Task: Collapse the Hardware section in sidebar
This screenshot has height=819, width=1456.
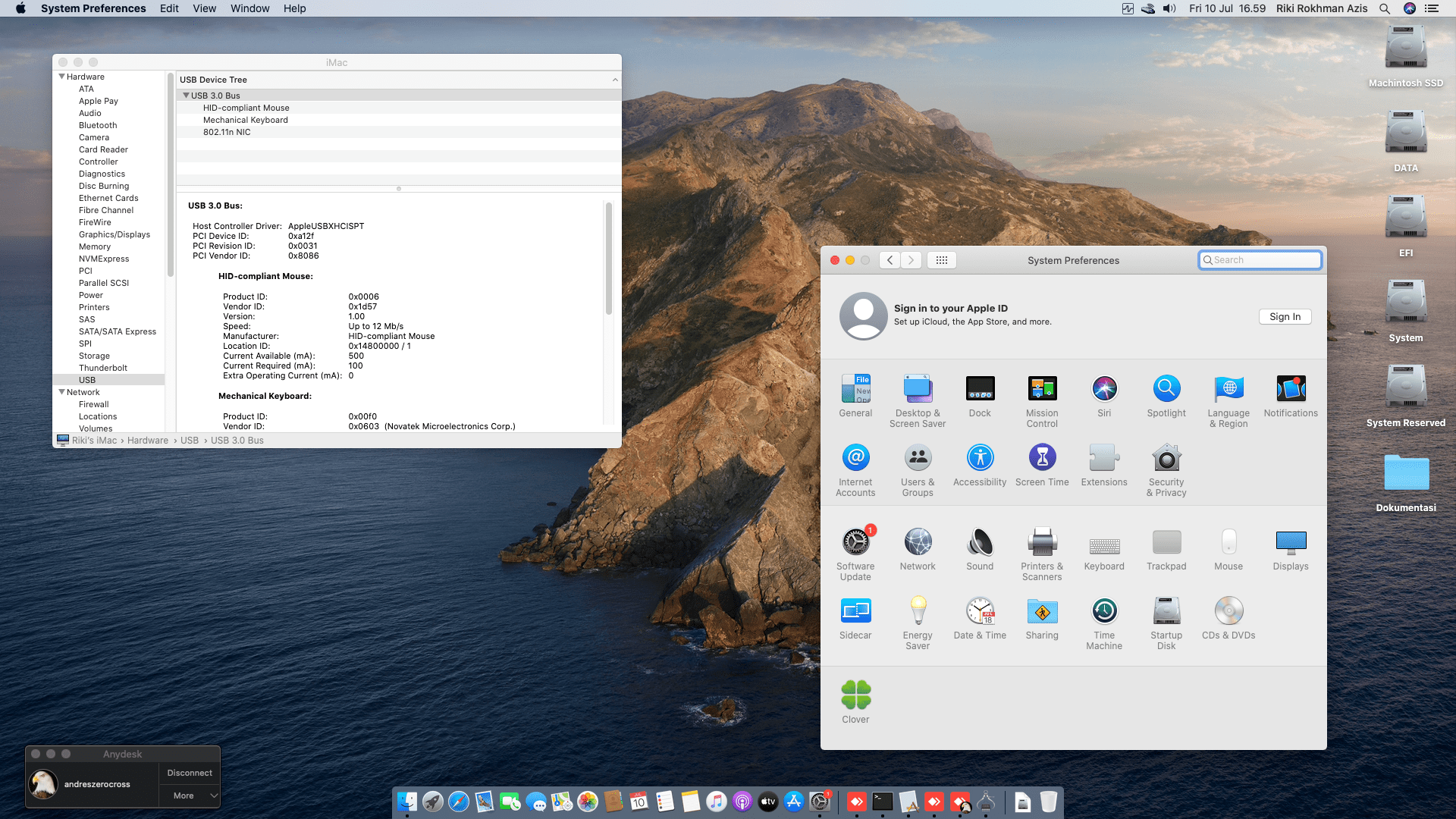Action: tap(62, 77)
